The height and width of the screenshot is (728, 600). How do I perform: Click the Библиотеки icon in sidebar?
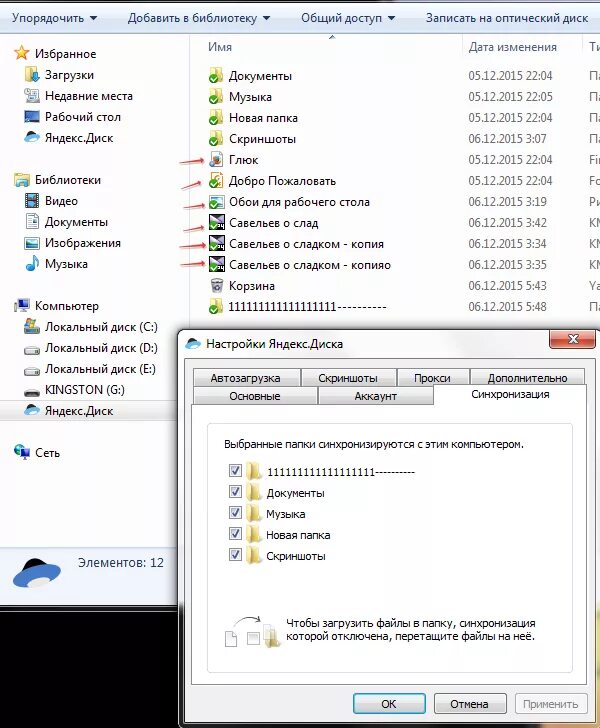[x=22, y=180]
